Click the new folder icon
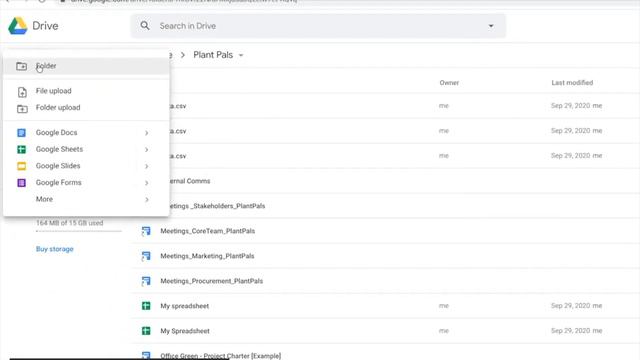The image size is (640, 360). click(22, 66)
